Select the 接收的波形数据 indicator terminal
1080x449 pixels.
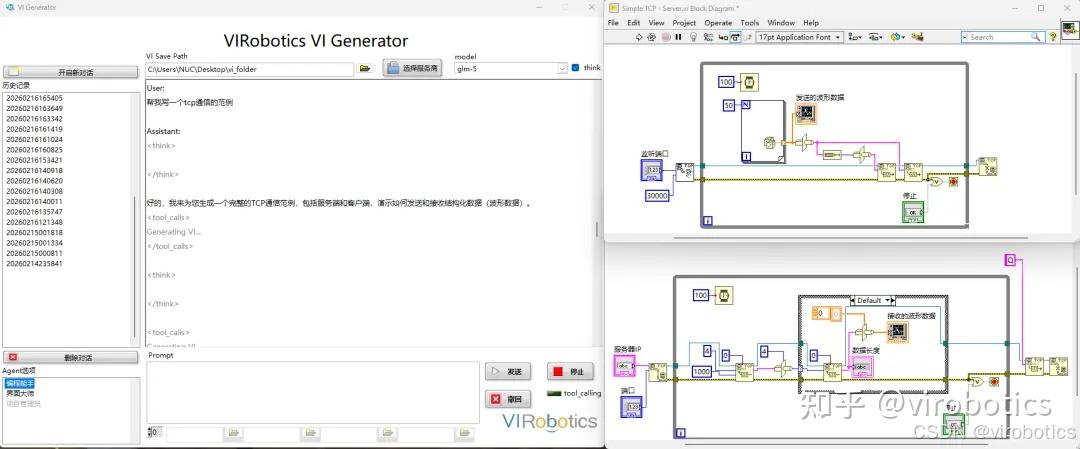897,331
